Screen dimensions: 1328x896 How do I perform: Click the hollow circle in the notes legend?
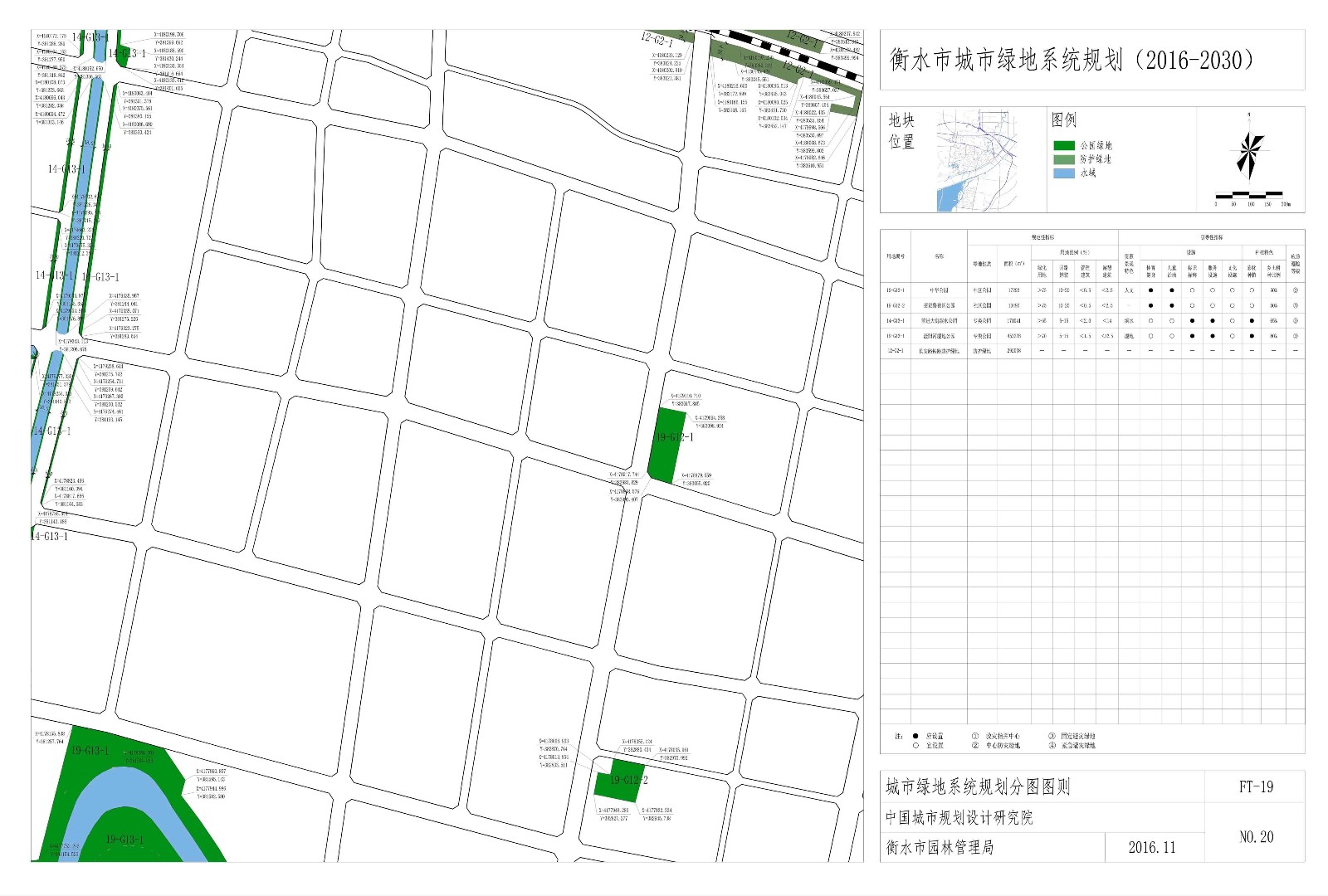tap(915, 746)
